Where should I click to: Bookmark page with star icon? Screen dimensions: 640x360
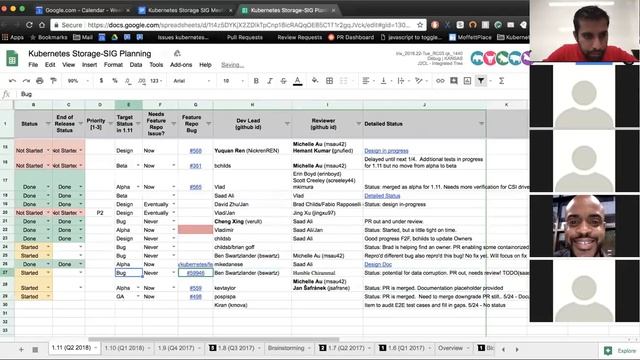pyautogui.click(x=420, y=25)
